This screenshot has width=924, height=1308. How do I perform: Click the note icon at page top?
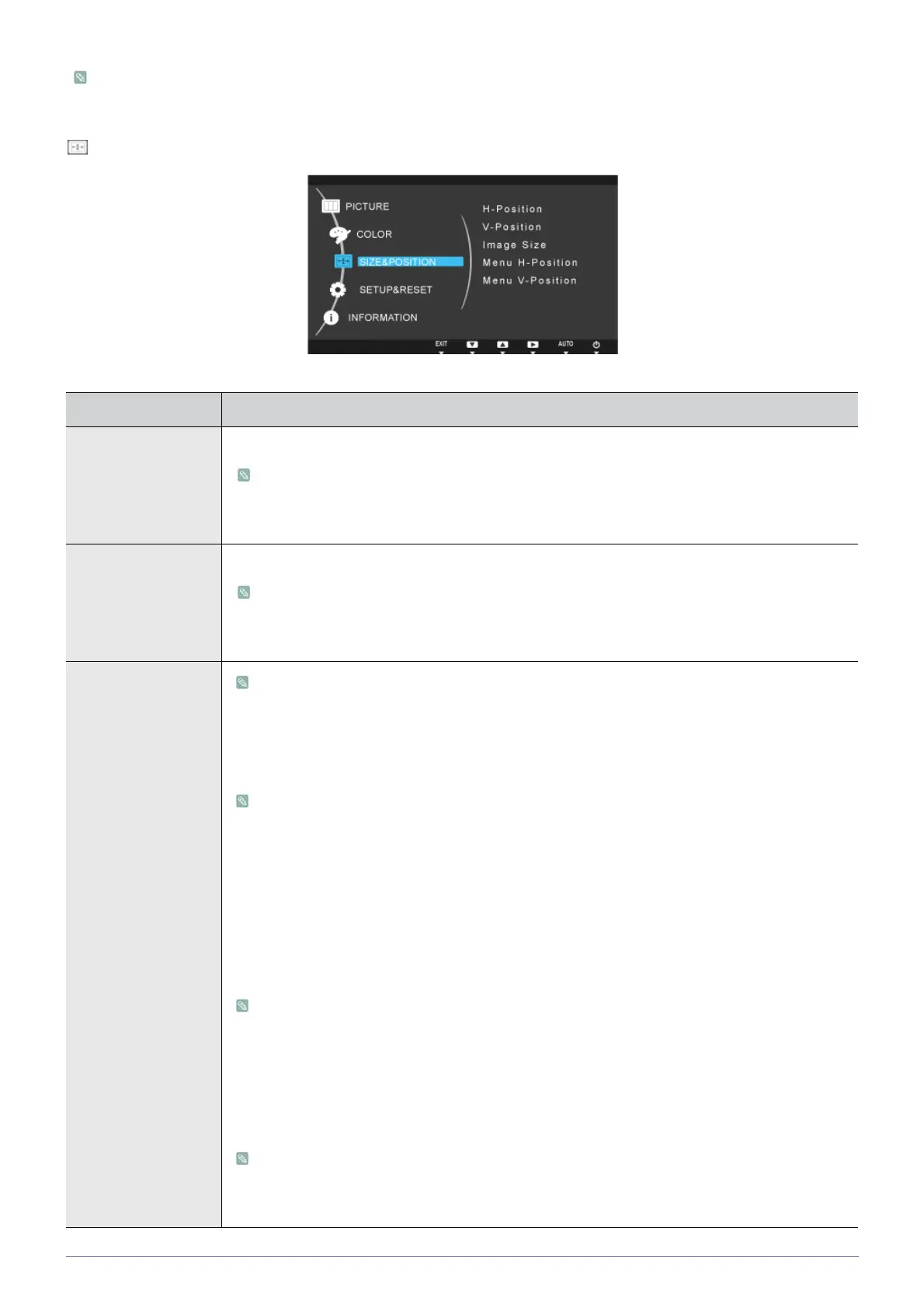coord(80,77)
